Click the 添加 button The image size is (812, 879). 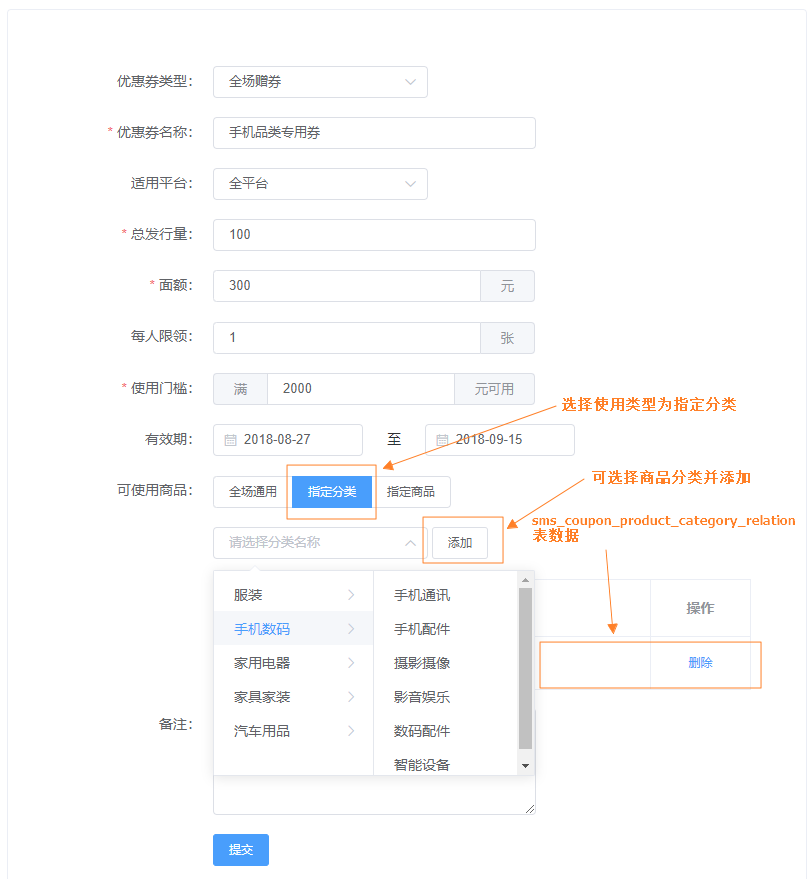coord(462,541)
